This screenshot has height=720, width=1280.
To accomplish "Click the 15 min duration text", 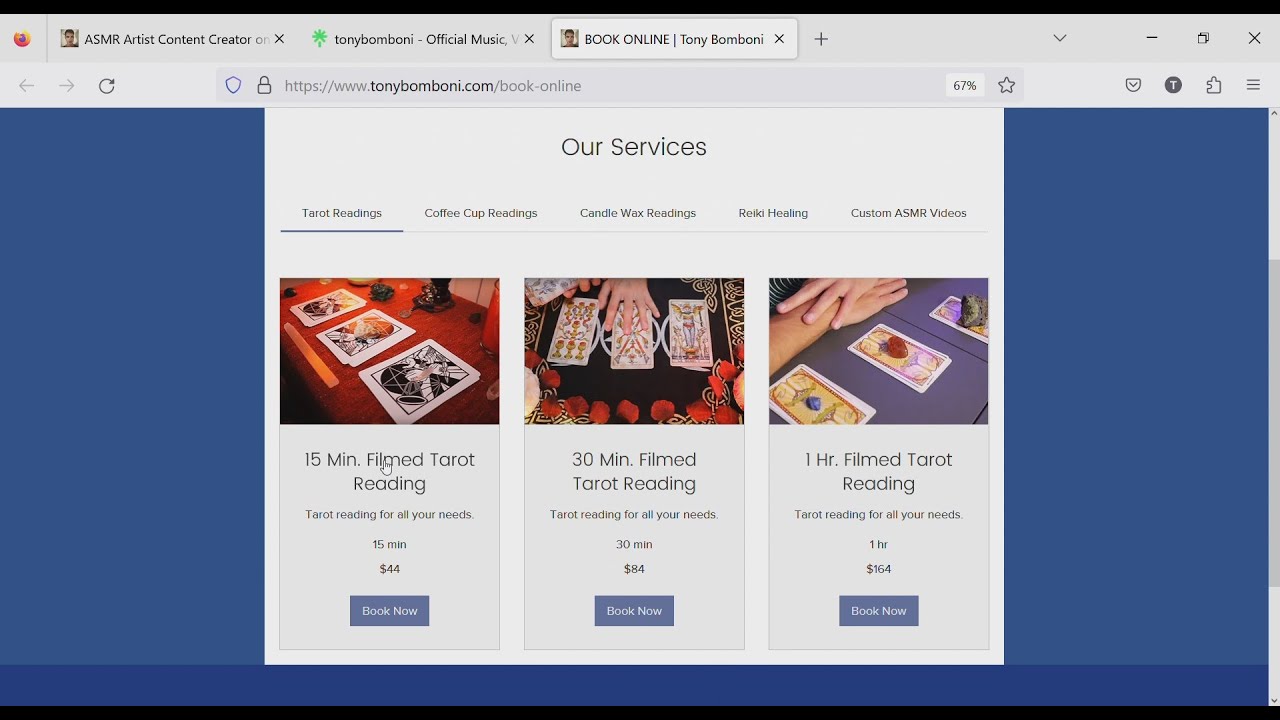I will [390, 545].
